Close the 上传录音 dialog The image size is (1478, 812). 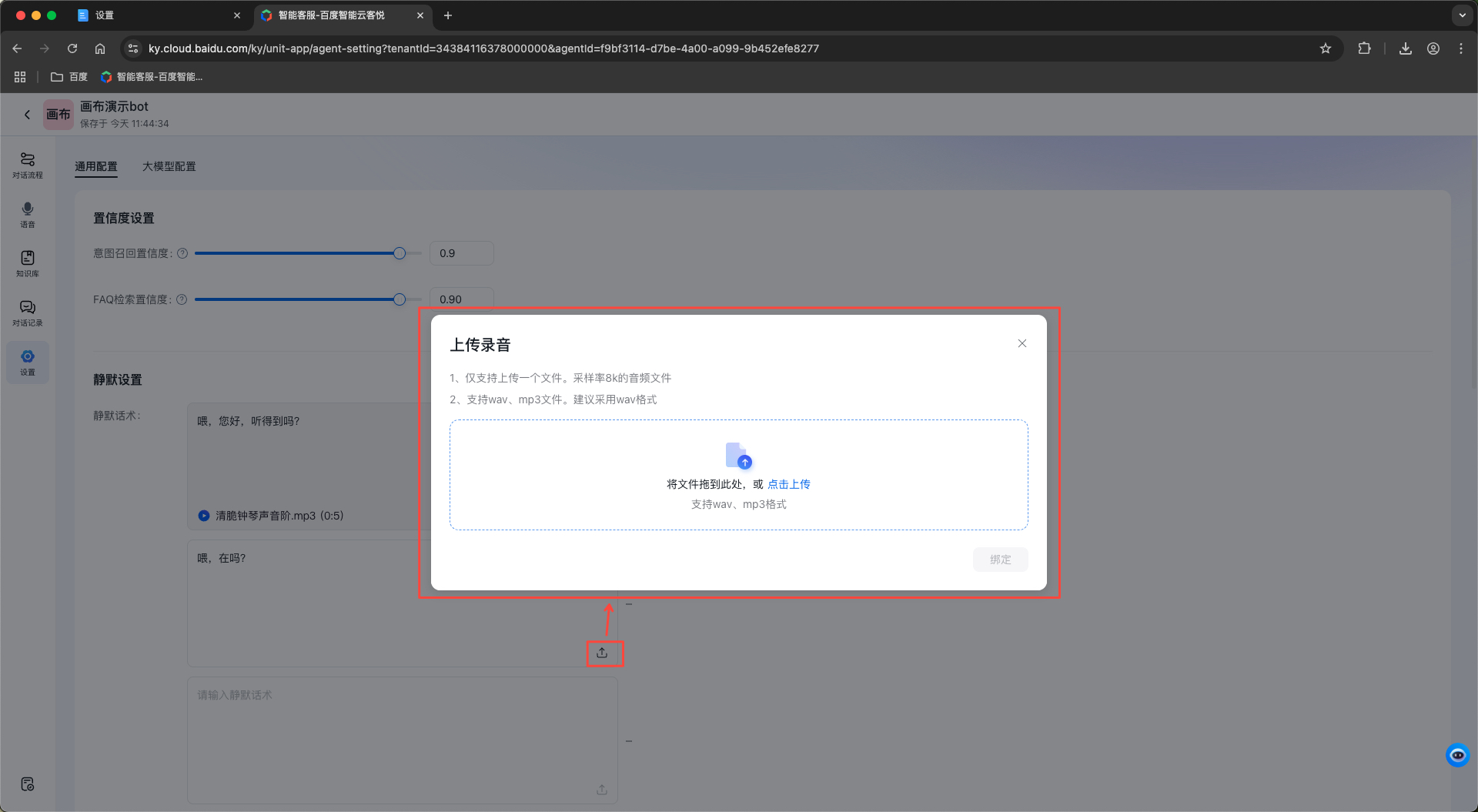pyautogui.click(x=1022, y=343)
